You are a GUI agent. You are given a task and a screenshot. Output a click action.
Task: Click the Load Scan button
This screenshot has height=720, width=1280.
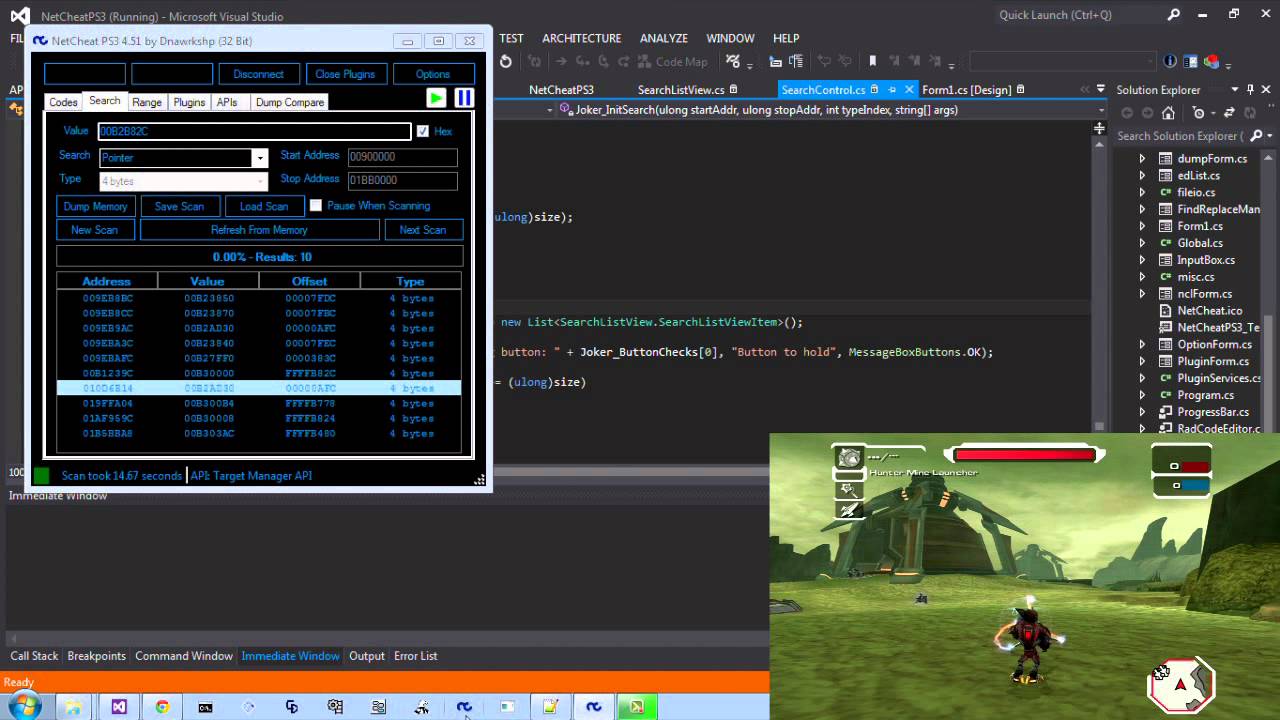click(264, 206)
